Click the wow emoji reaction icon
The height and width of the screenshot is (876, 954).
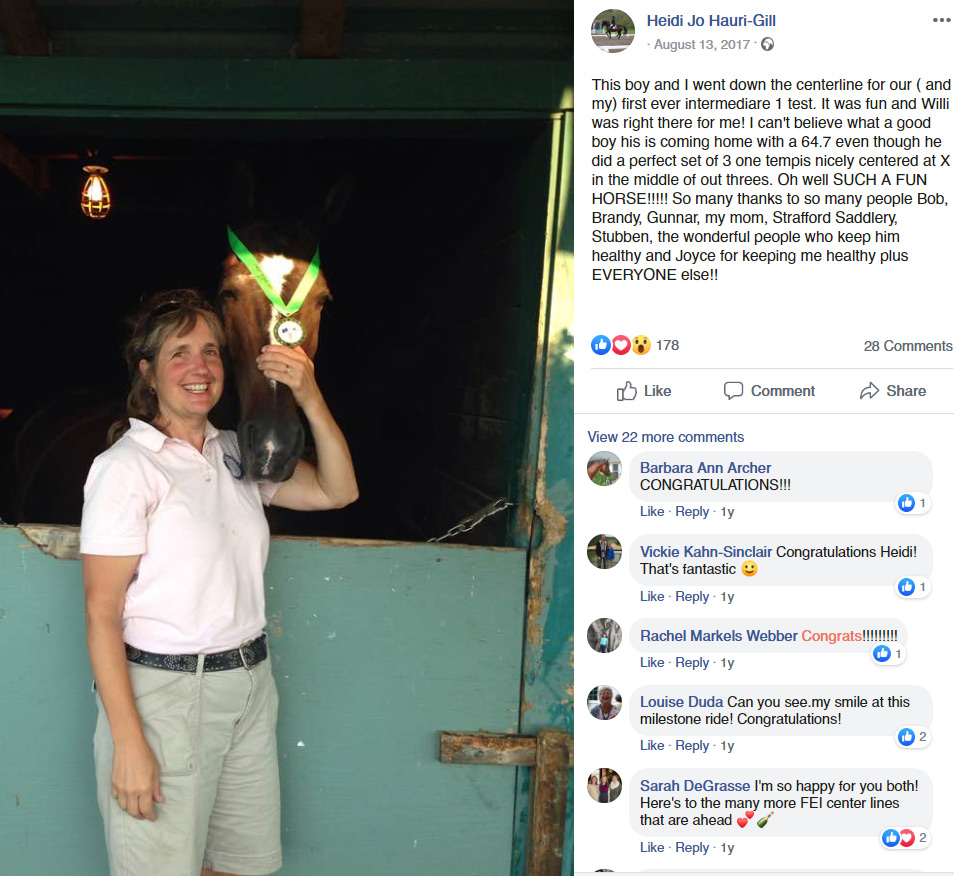tap(641, 345)
